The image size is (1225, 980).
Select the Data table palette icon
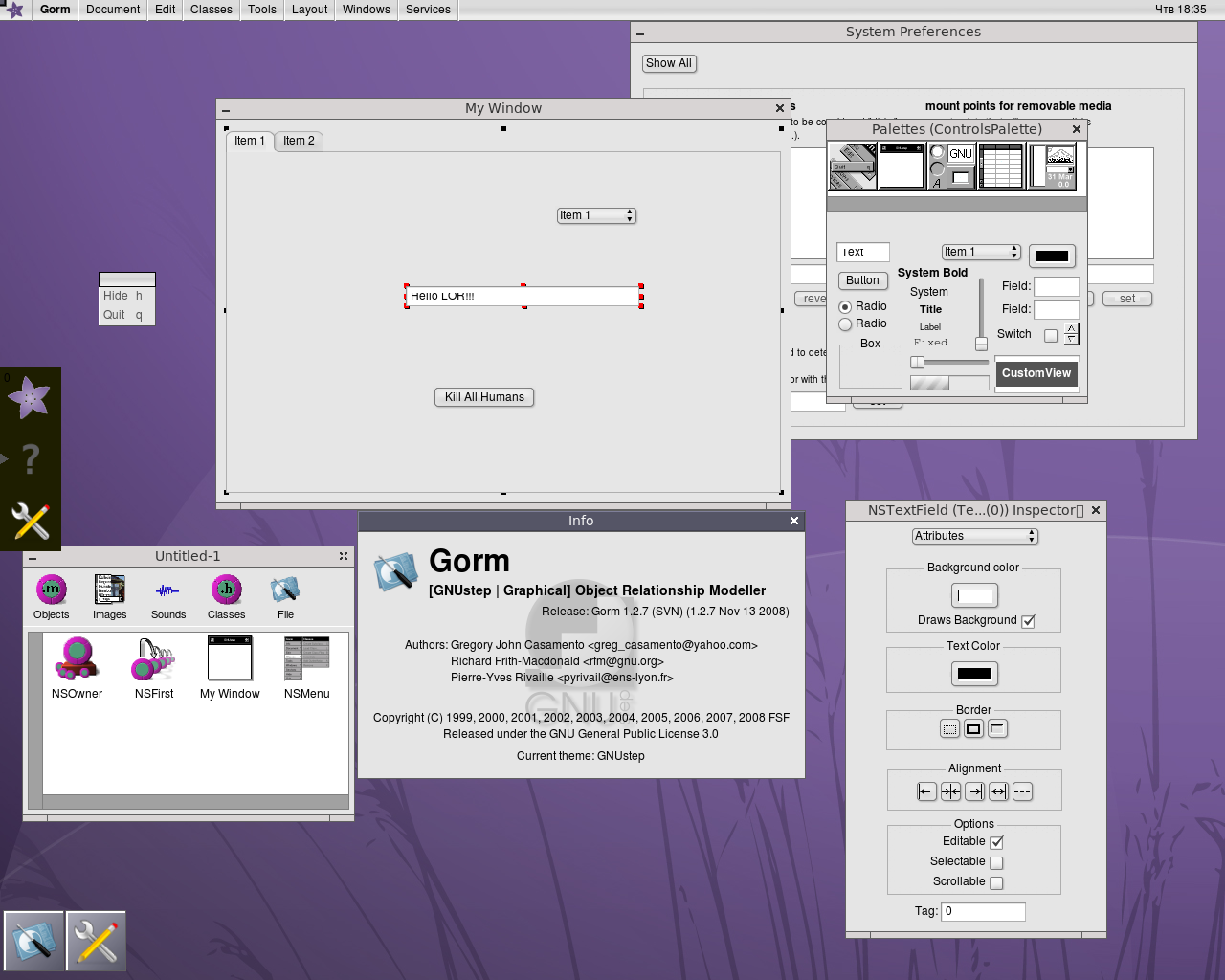(1001, 167)
